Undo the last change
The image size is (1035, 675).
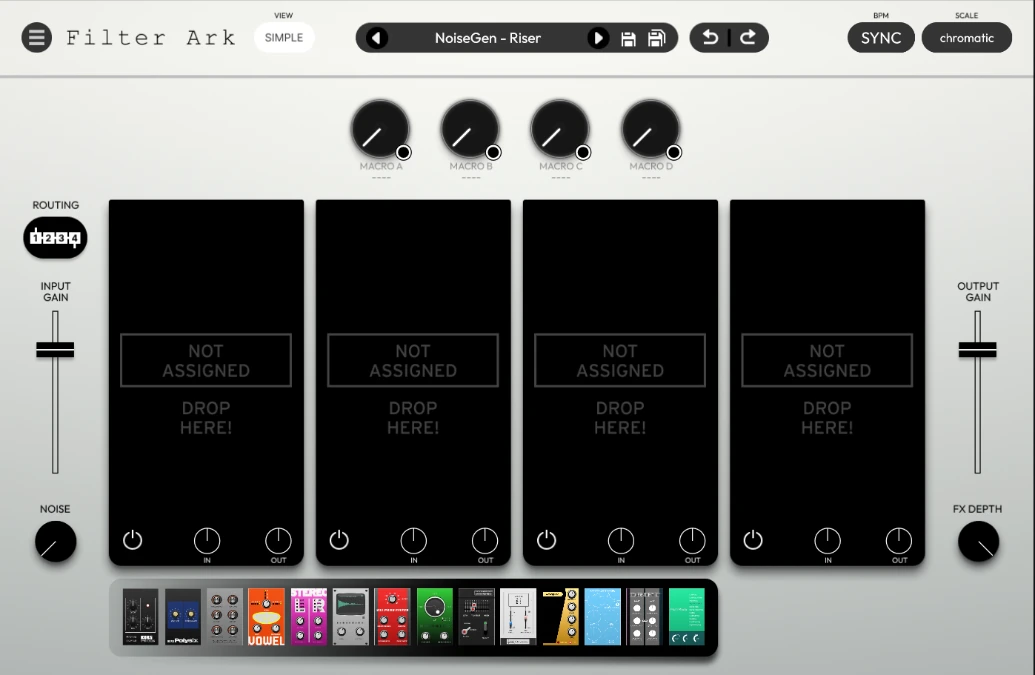click(710, 38)
